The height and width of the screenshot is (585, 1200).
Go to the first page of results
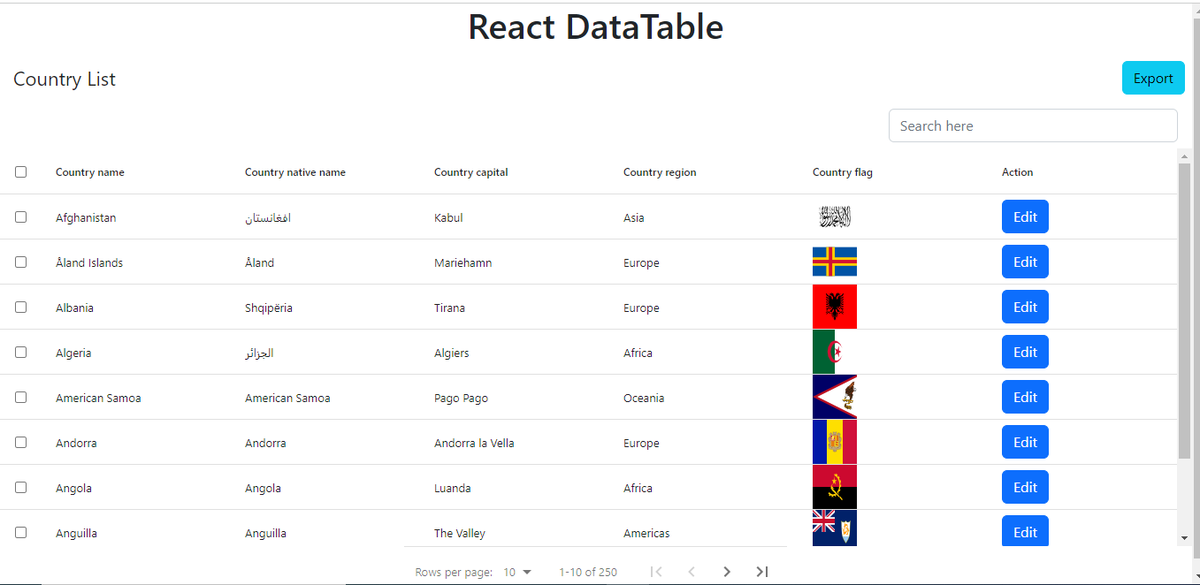click(x=656, y=572)
